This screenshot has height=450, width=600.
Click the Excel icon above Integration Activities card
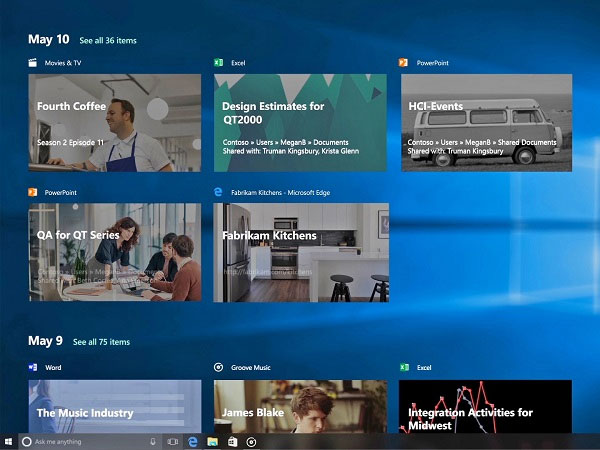coord(404,367)
